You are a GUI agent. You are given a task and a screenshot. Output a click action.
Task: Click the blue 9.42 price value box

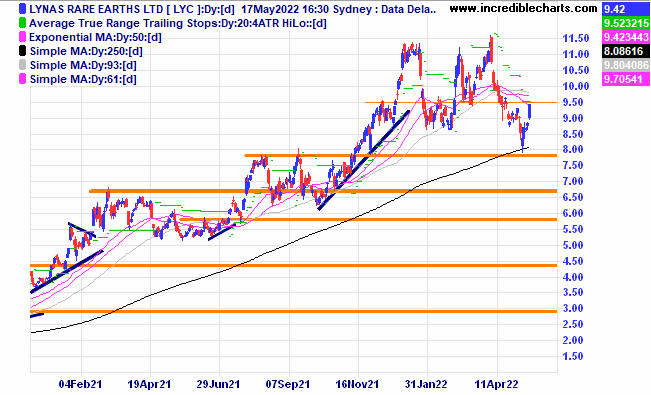625,9
